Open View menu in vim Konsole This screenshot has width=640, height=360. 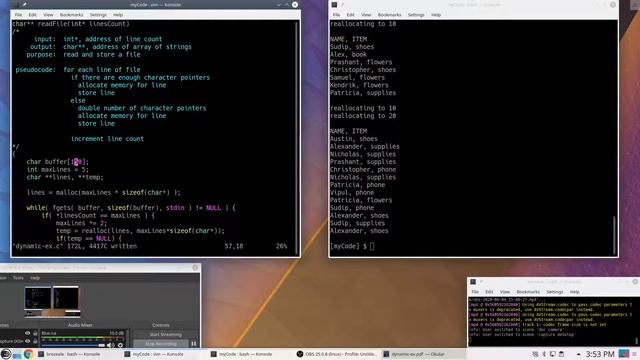click(48, 15)
